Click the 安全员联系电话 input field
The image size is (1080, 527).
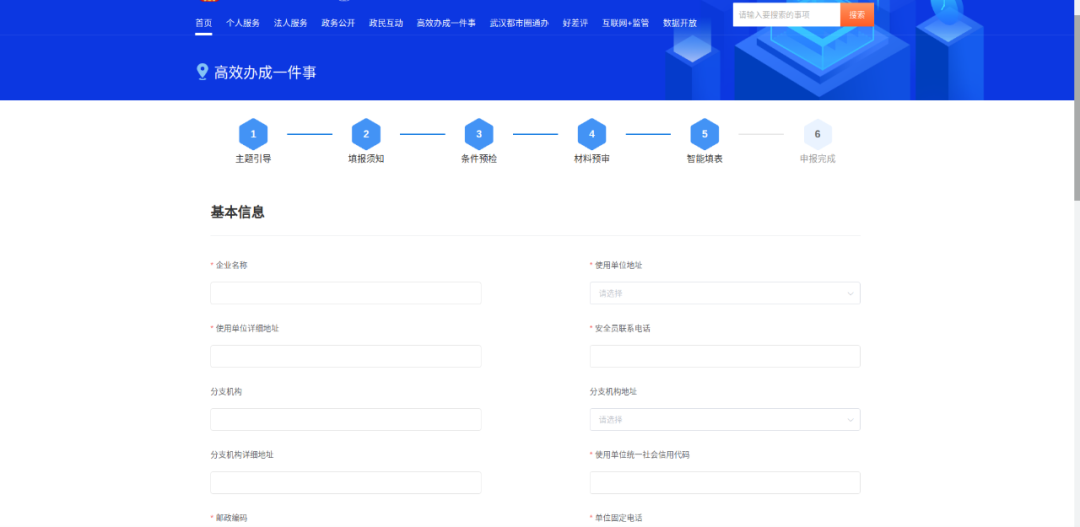tap(725, 356)
